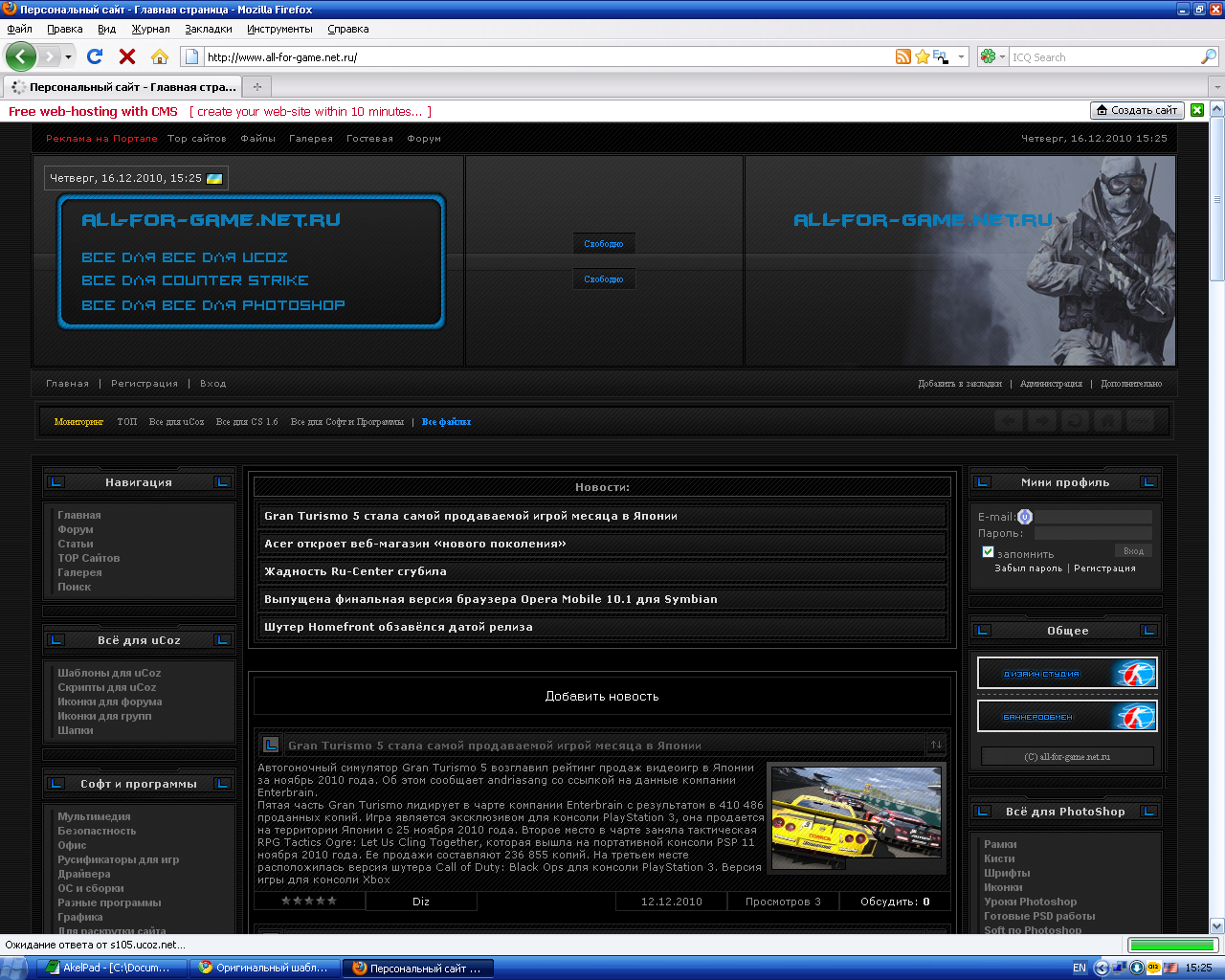
Task: Open Firefox home page via house icon
Action: click(160, 56)
